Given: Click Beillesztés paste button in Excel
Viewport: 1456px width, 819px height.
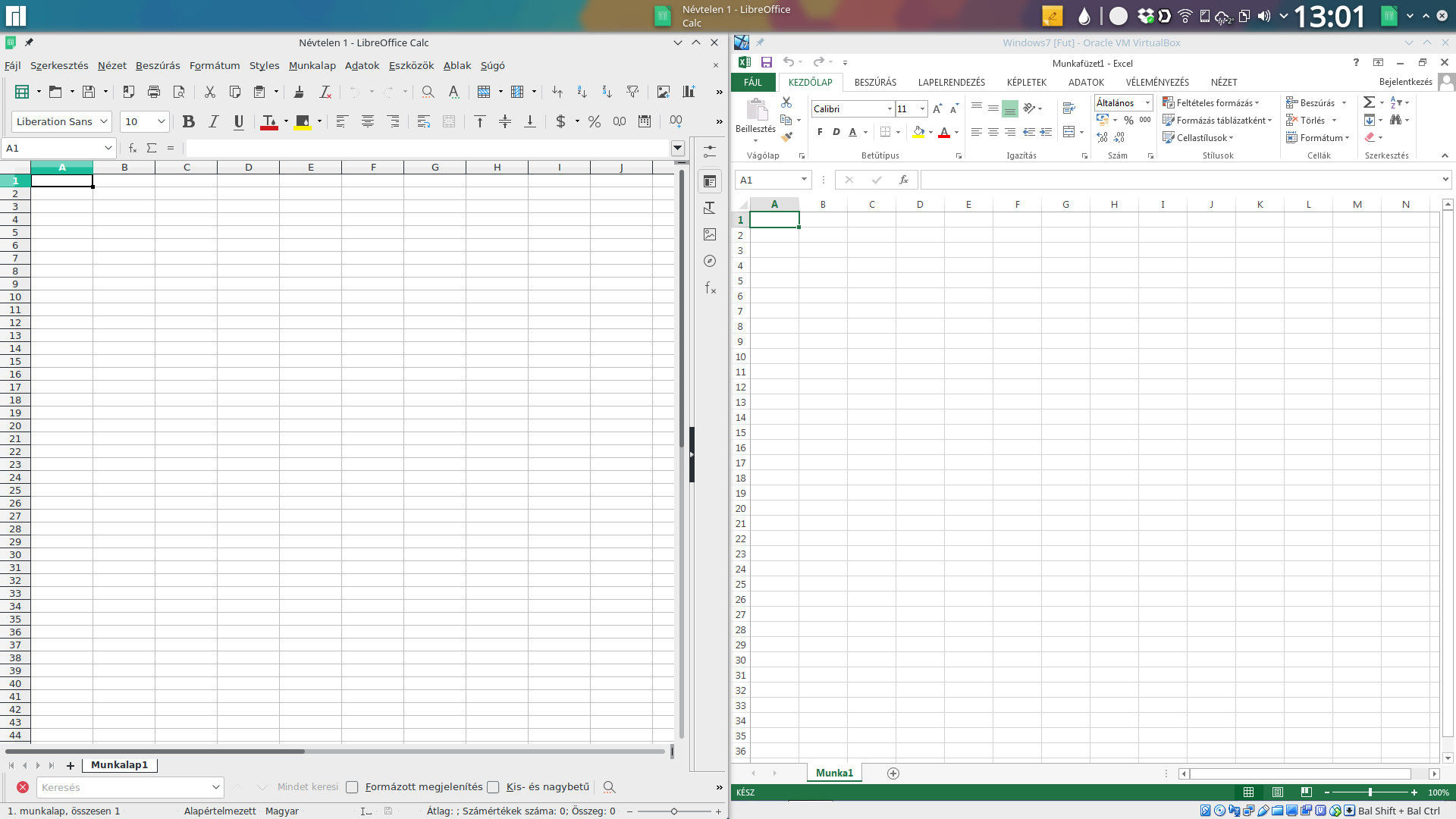Looking at the screenshot, I should pos(755,119).
